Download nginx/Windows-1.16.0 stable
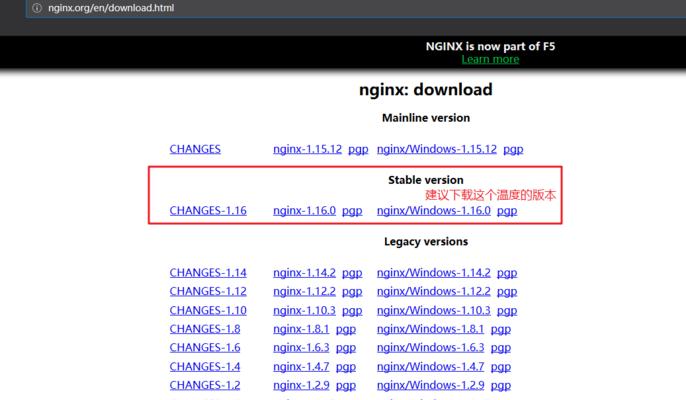 coord(434,211)
